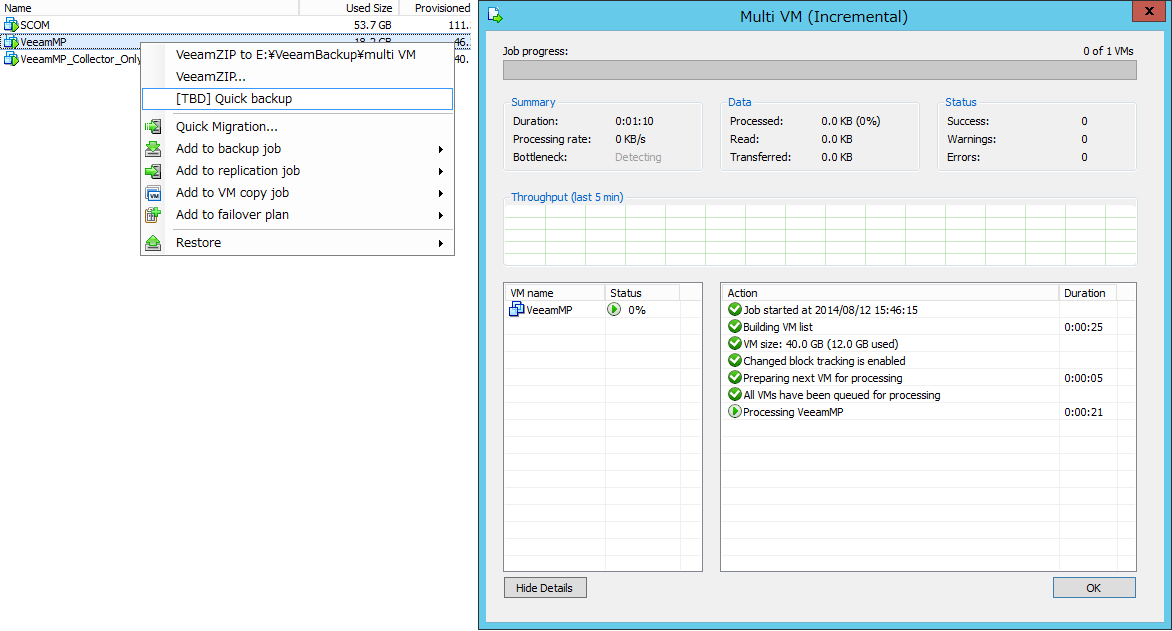
Task: Choose Quick Migration... from context menu
Action: pyautogui.click(x=297, y=127)
